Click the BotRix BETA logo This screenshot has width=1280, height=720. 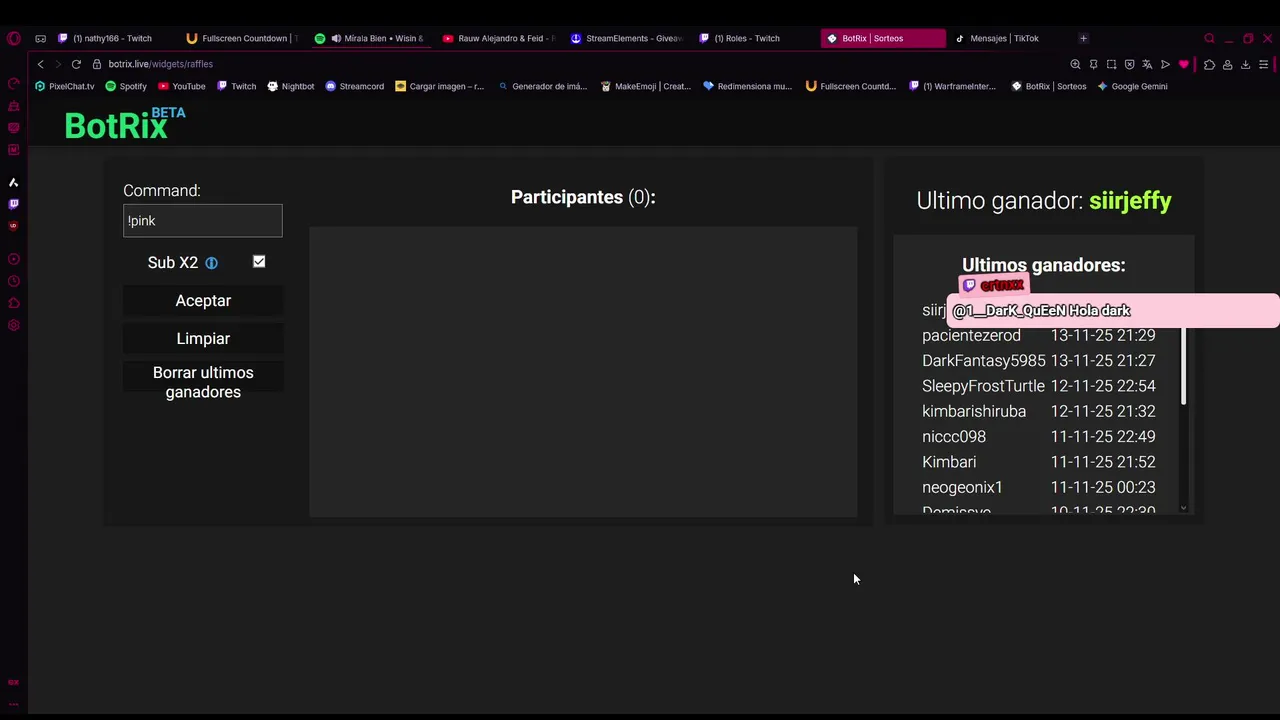pos(125,123)
